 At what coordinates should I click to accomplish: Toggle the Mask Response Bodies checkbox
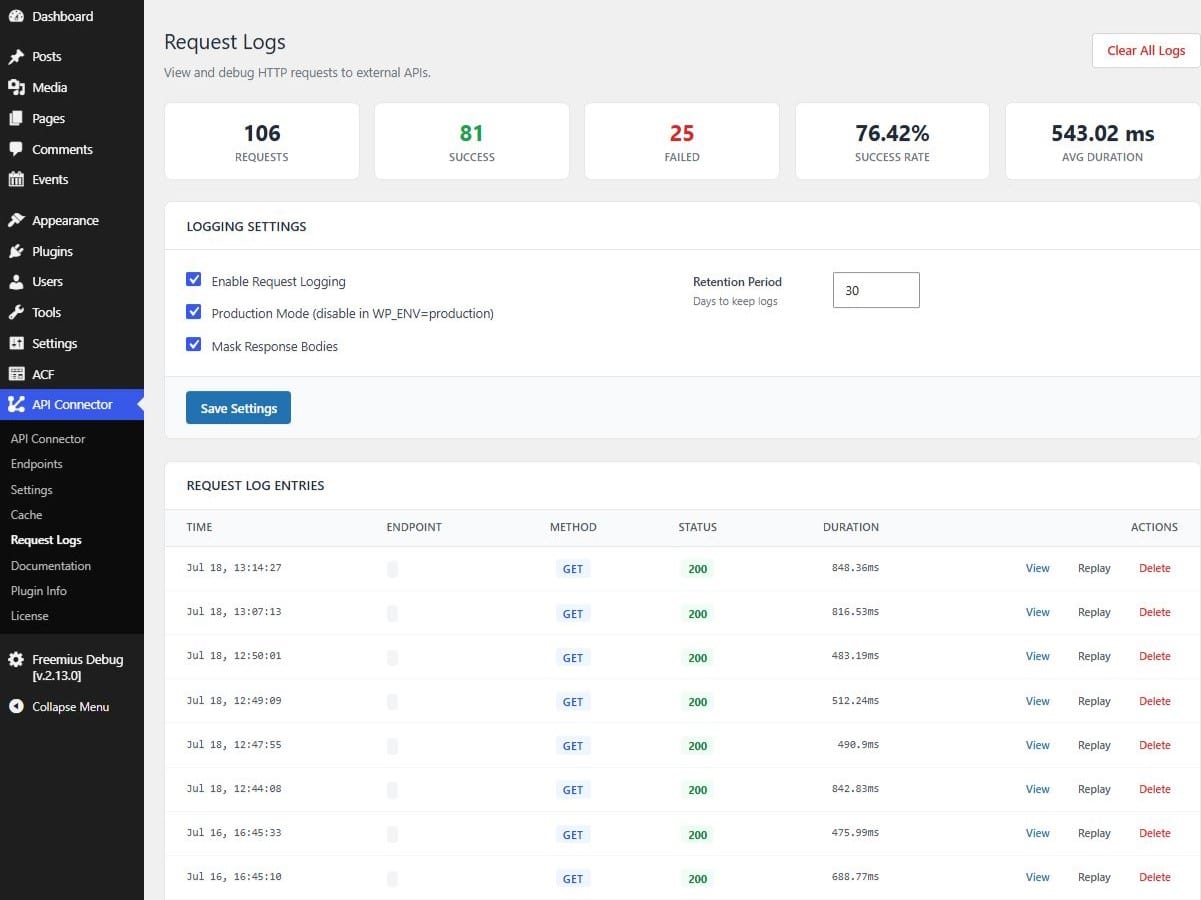[194, 344]
